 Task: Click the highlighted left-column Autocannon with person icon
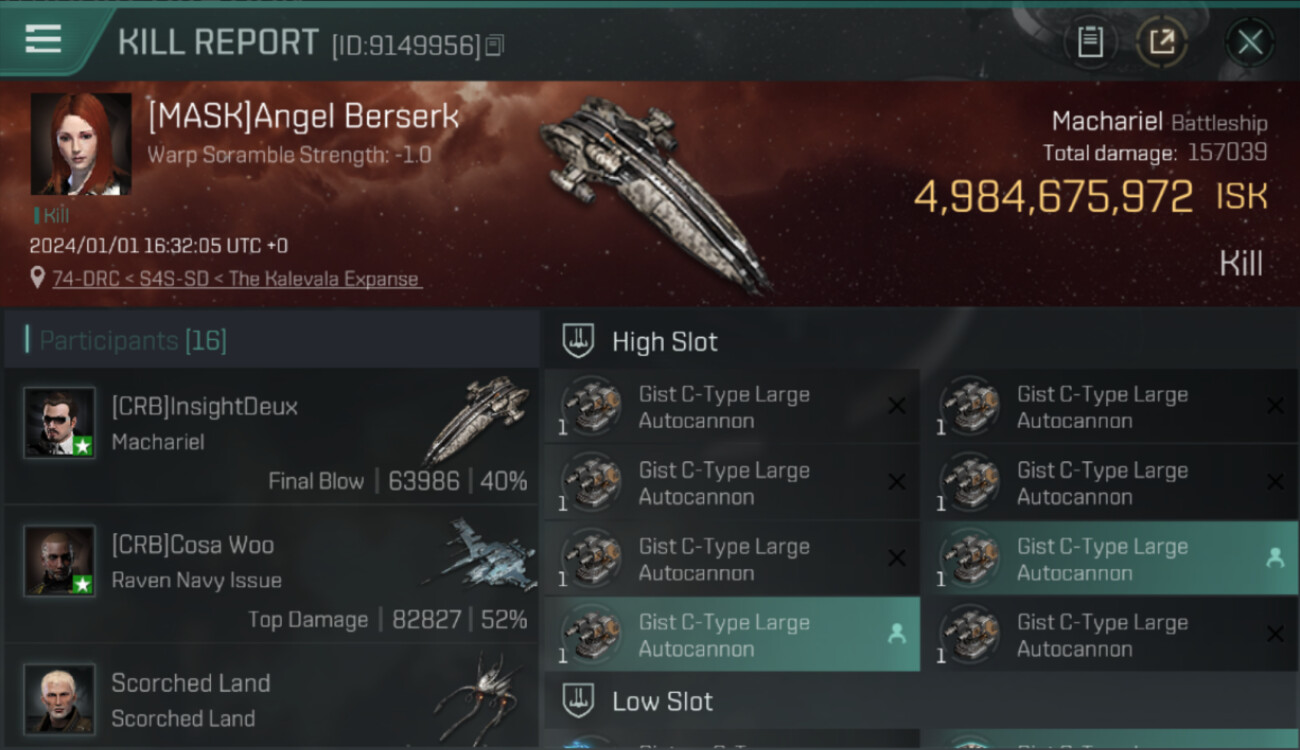(732, 635)
